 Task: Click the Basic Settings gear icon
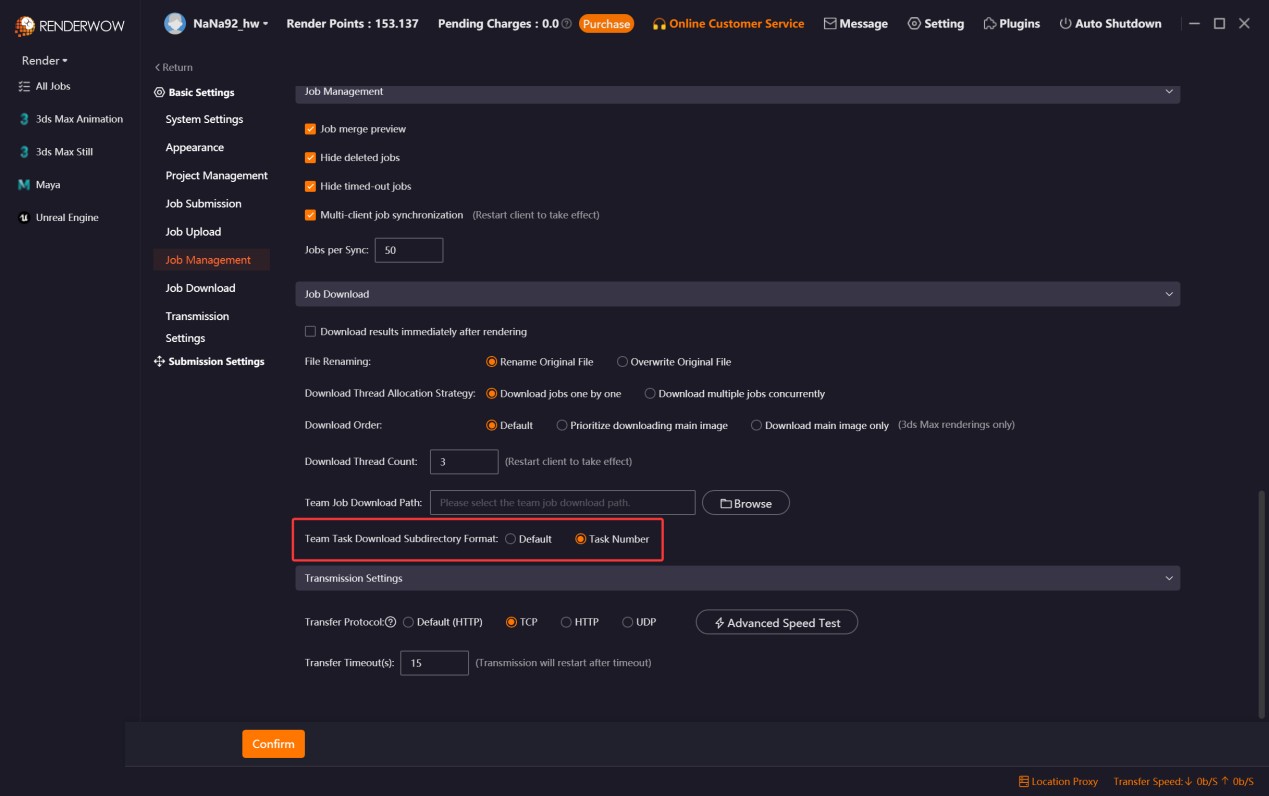click(159, 93)
